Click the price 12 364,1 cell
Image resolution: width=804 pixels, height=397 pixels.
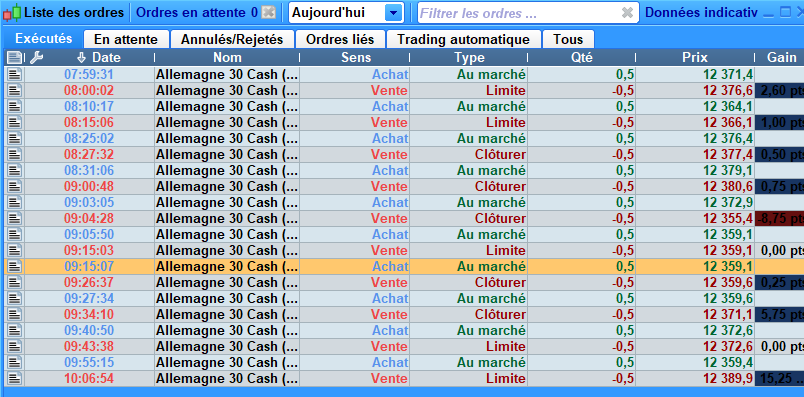695,107
